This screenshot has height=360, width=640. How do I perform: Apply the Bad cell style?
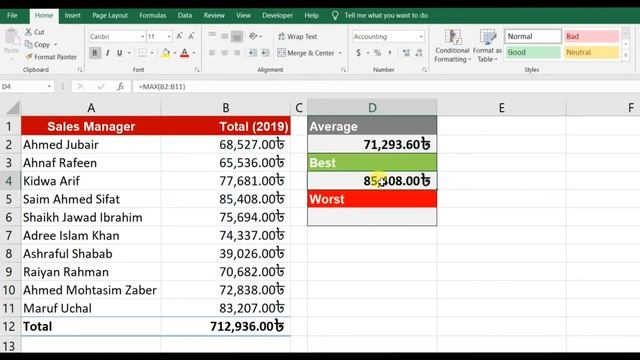(591, 36)
